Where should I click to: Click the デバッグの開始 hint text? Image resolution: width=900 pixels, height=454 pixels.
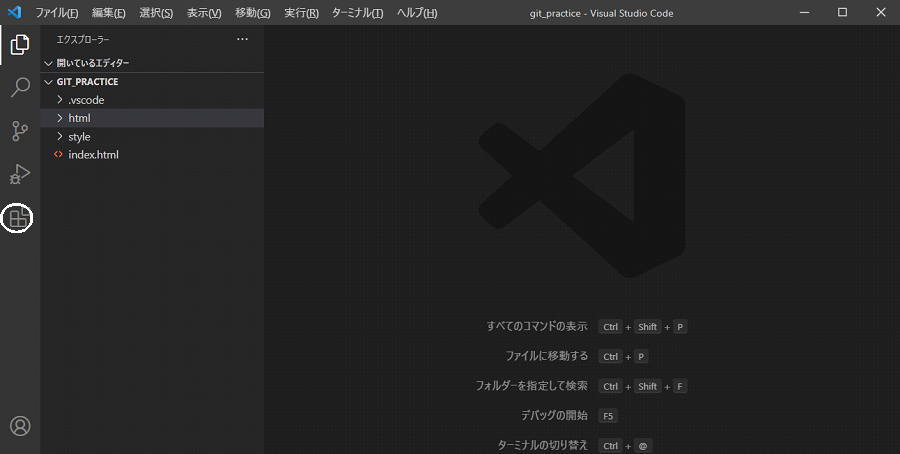554,415
